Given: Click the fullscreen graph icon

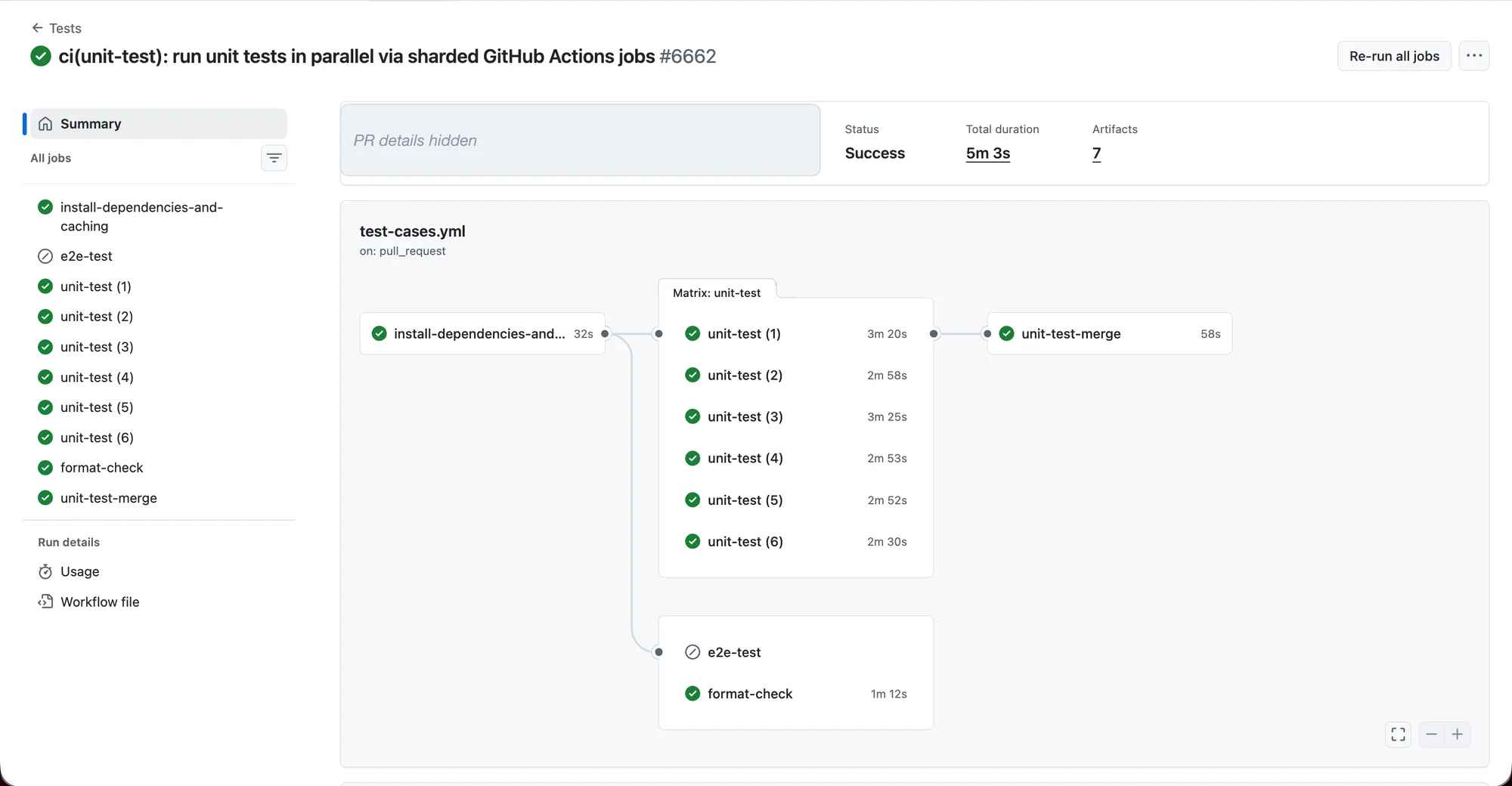Looking at the screenshot, I should (x=1398, y=734).
